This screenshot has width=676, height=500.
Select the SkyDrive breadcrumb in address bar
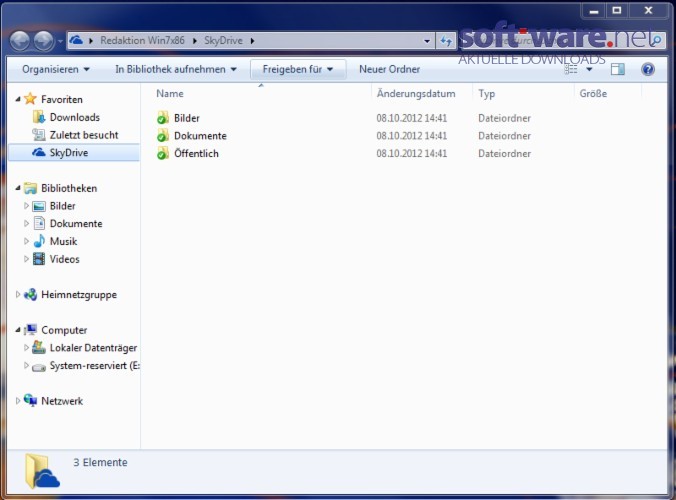[223, 41]
